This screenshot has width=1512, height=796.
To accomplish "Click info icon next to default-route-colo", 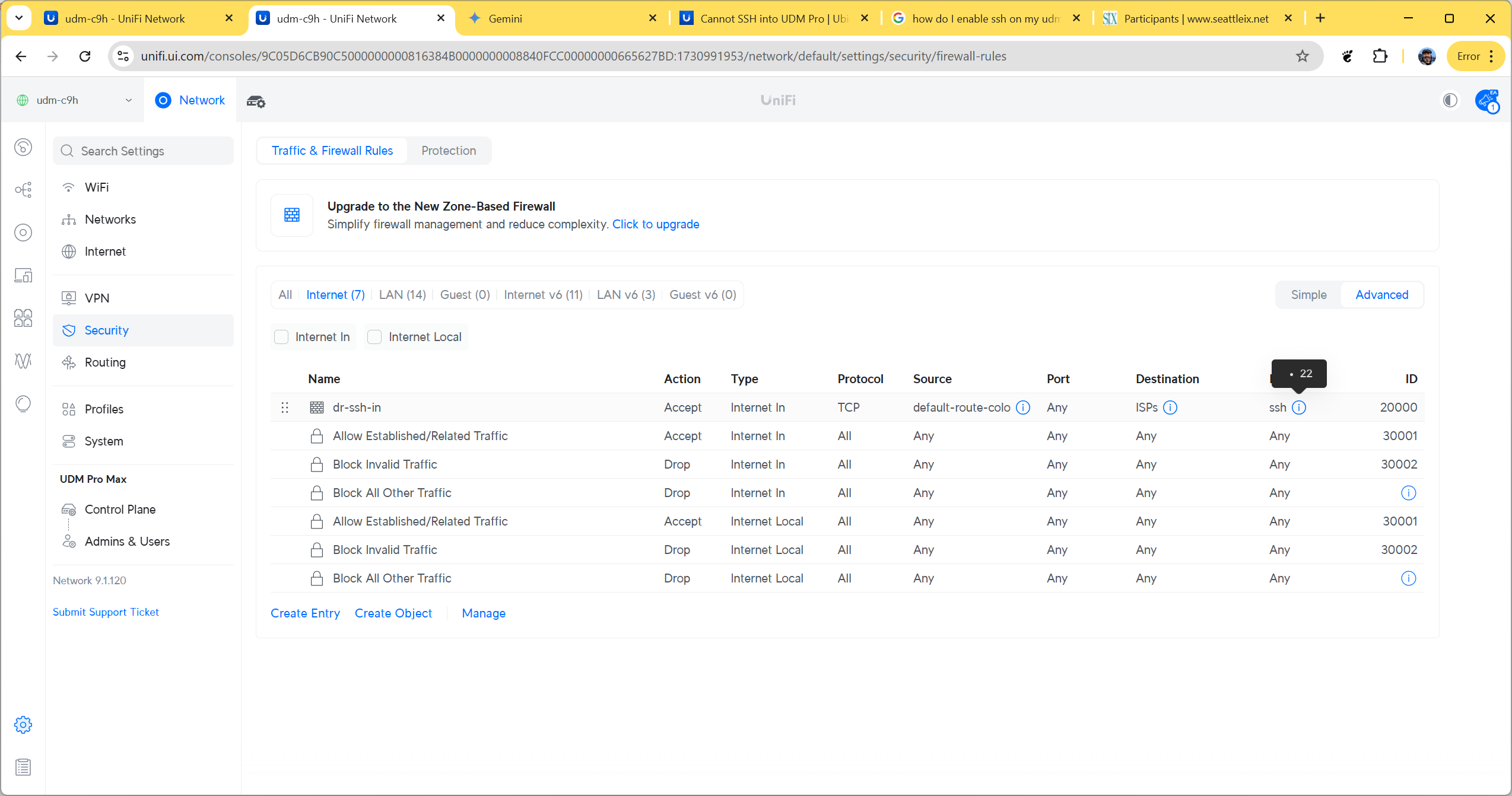I will [1023, 407].
